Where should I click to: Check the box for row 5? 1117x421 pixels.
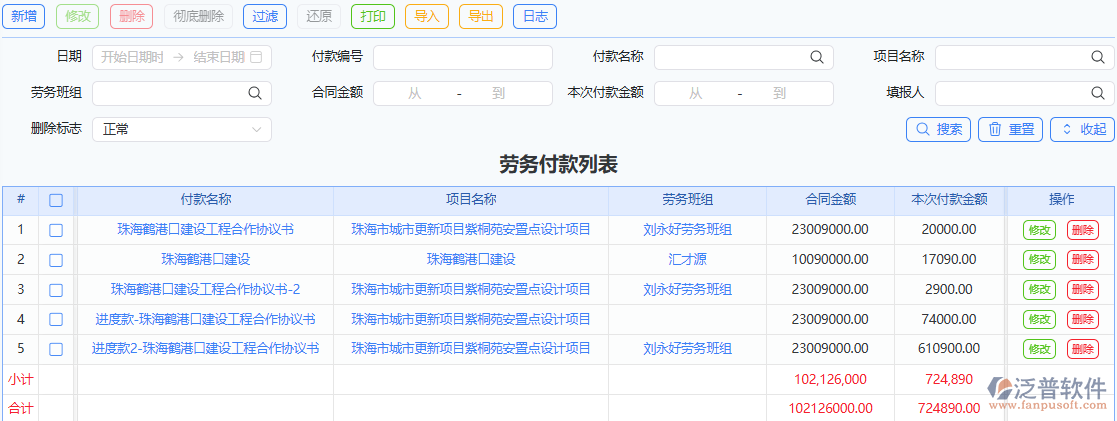coord(56,350)
